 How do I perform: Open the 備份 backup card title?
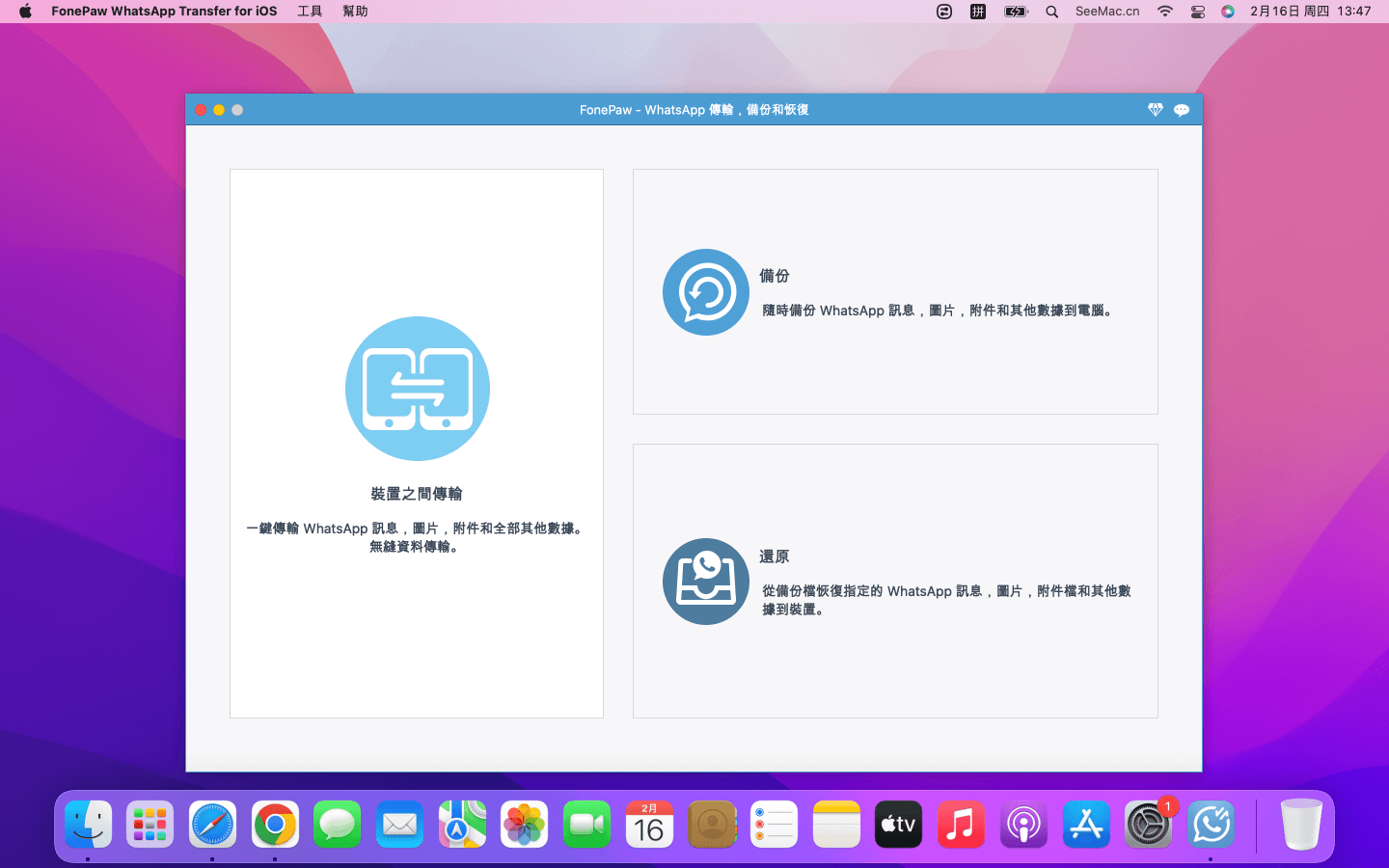click(x=775, y=276)
